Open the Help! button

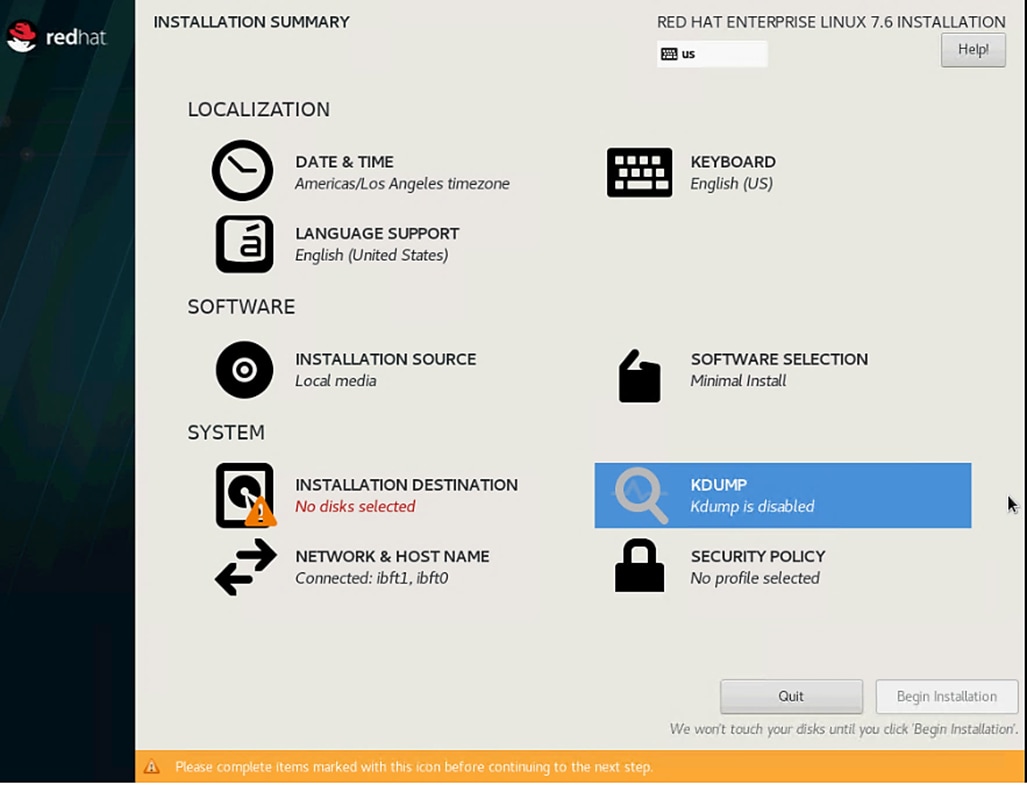(973, 50)
